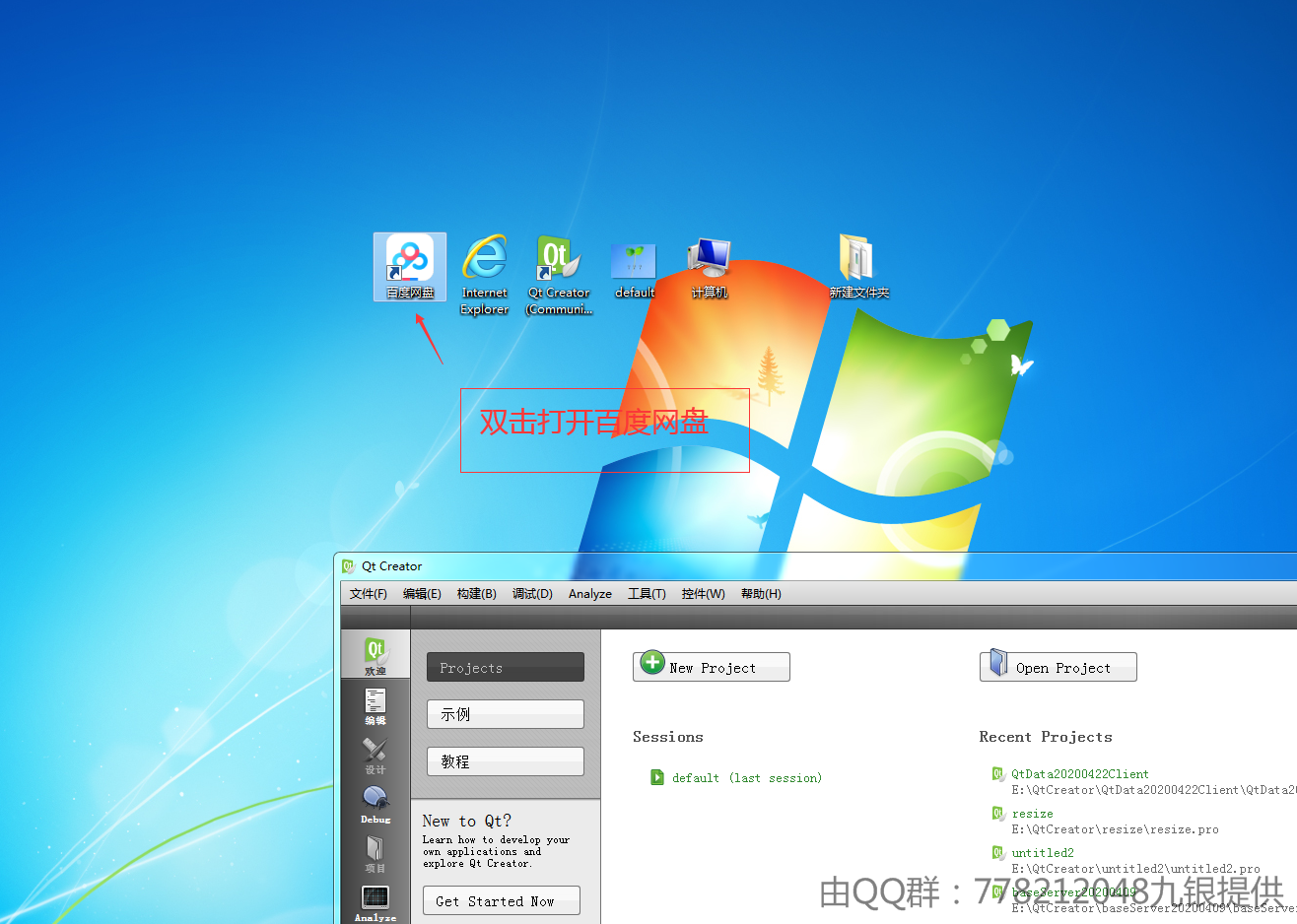1297x924 pixels.
Task: Open the 控件(W) menu
Action: [704, 594]
